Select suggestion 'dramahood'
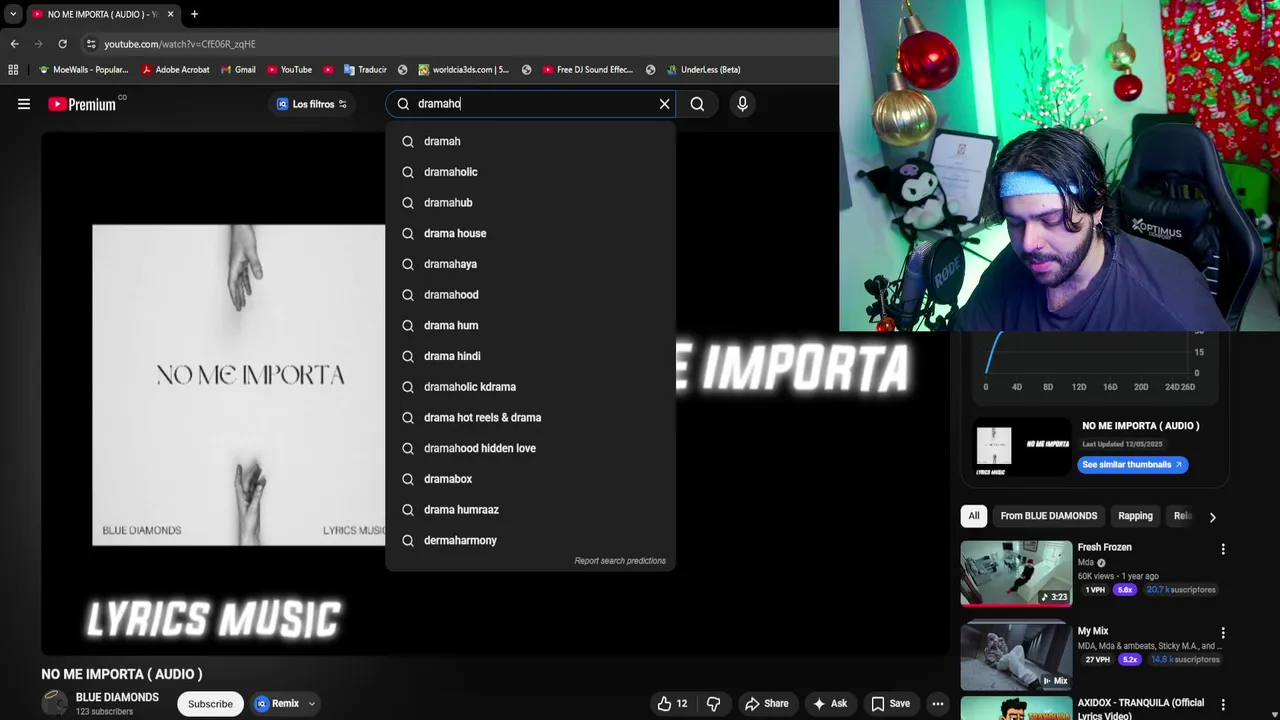The width and height of the screenshot is (1280, 720). (530, 295)
